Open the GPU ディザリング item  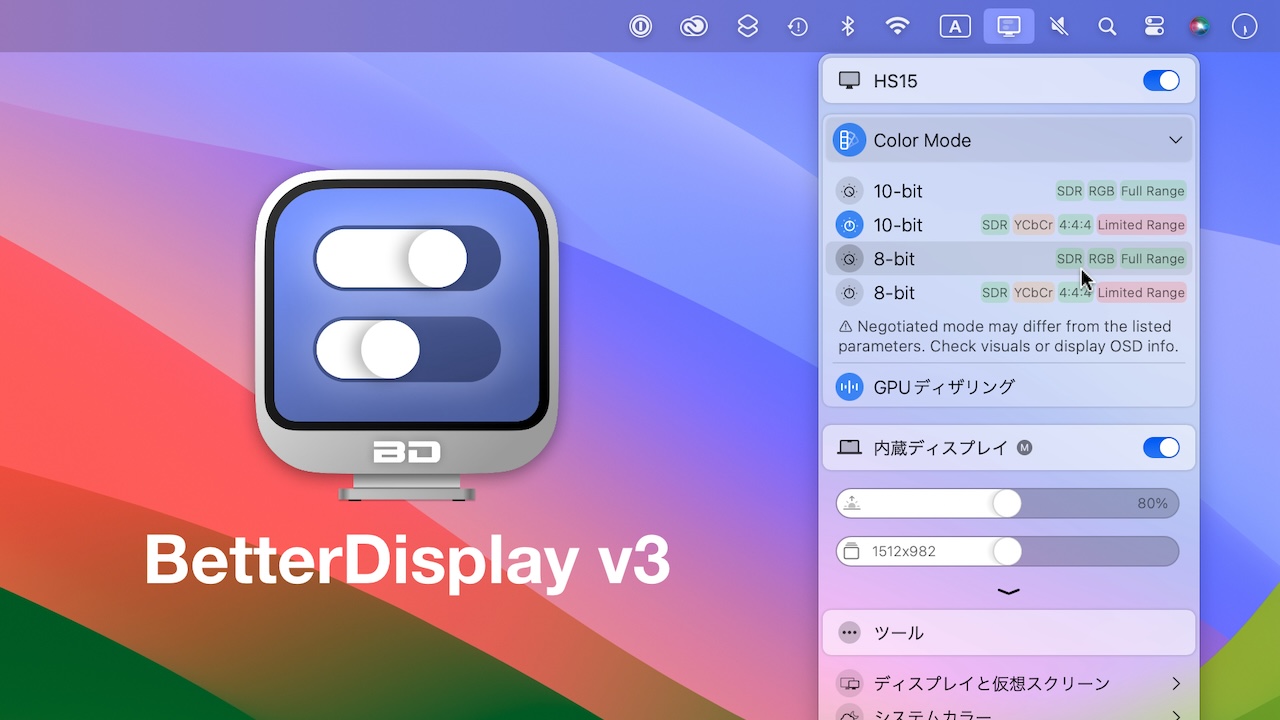click(x=1009, y=387)
